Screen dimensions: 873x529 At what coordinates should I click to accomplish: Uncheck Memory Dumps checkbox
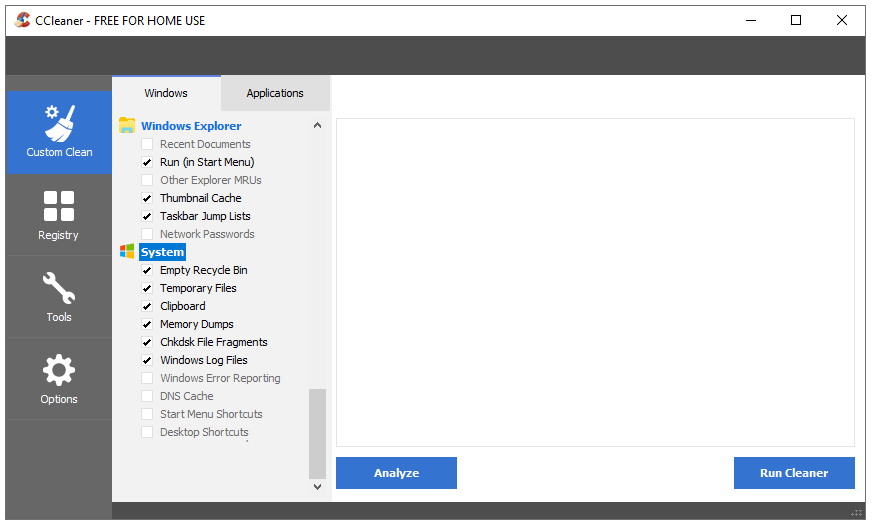click(x=147, y=324)
